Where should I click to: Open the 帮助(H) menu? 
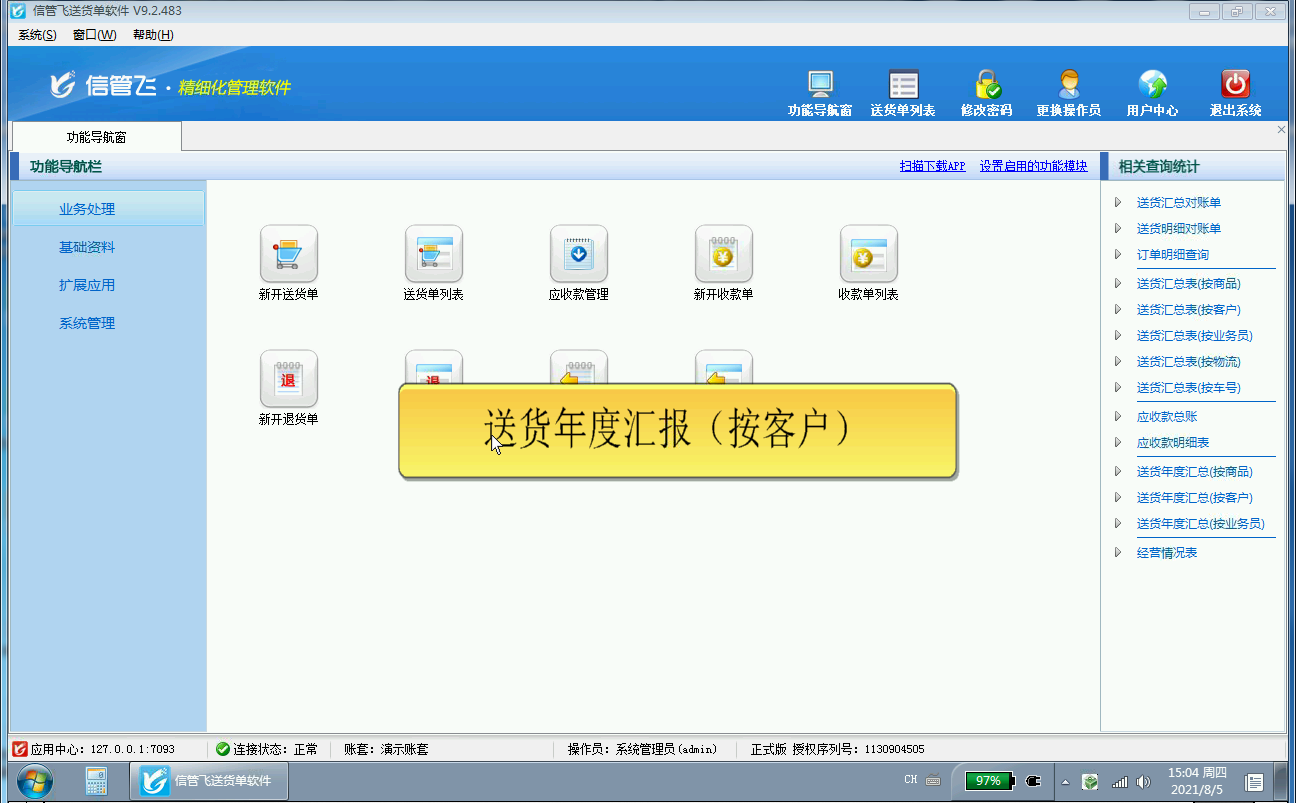pyautogui.click(x=152, y=35)
